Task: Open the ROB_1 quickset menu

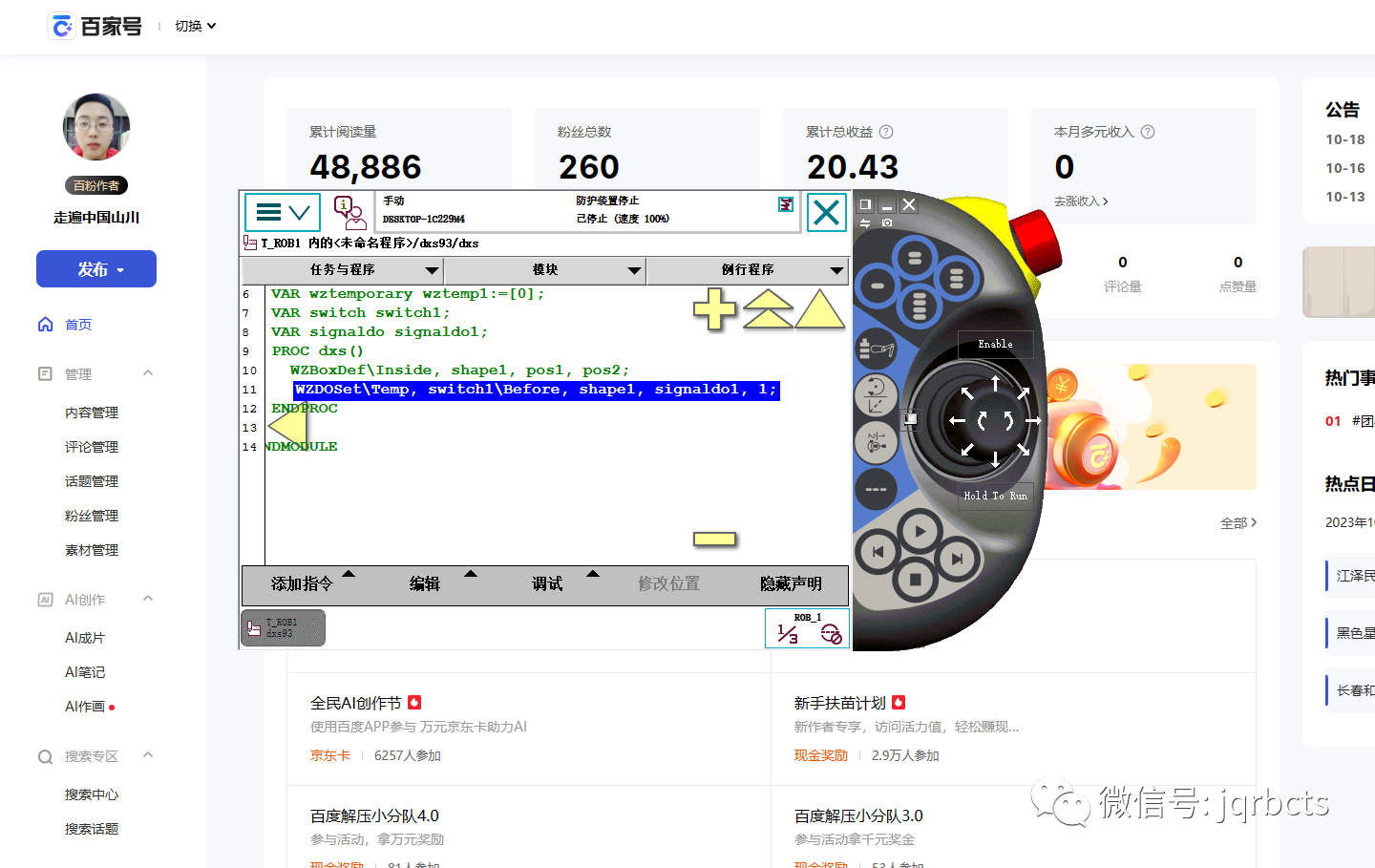Action: 807,627
